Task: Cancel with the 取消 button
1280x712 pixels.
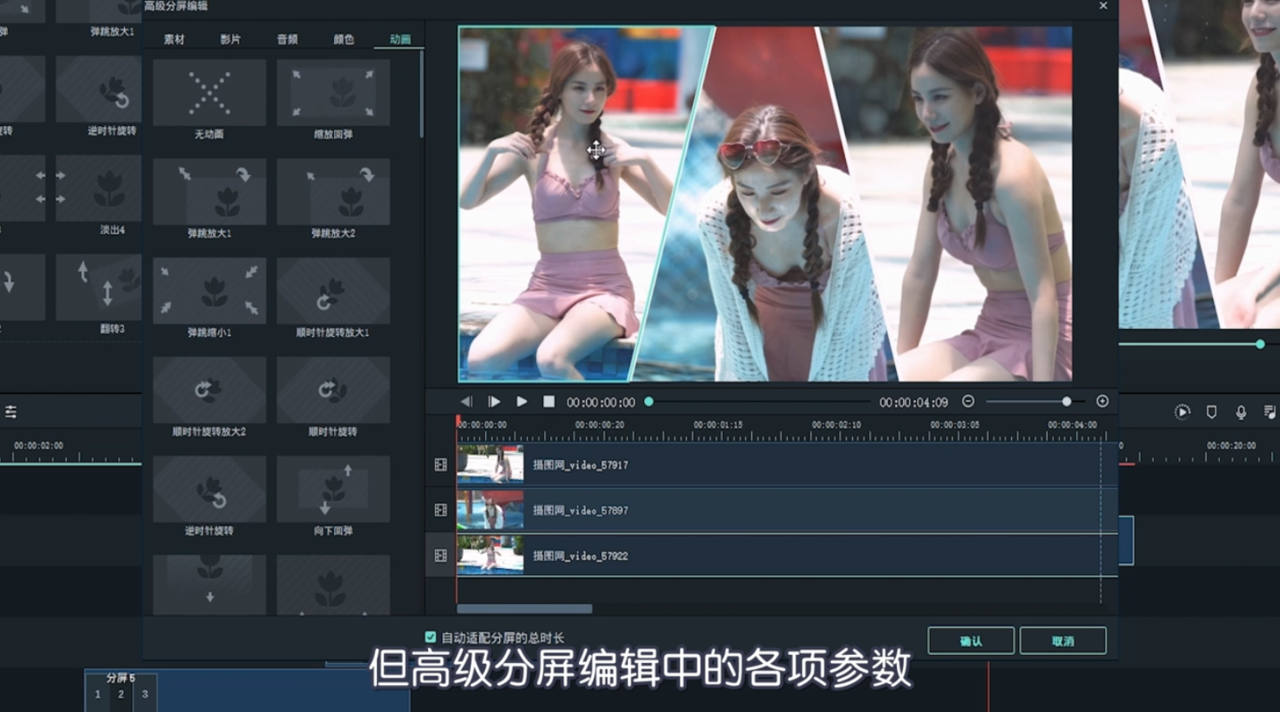Action: point(1063,641)
